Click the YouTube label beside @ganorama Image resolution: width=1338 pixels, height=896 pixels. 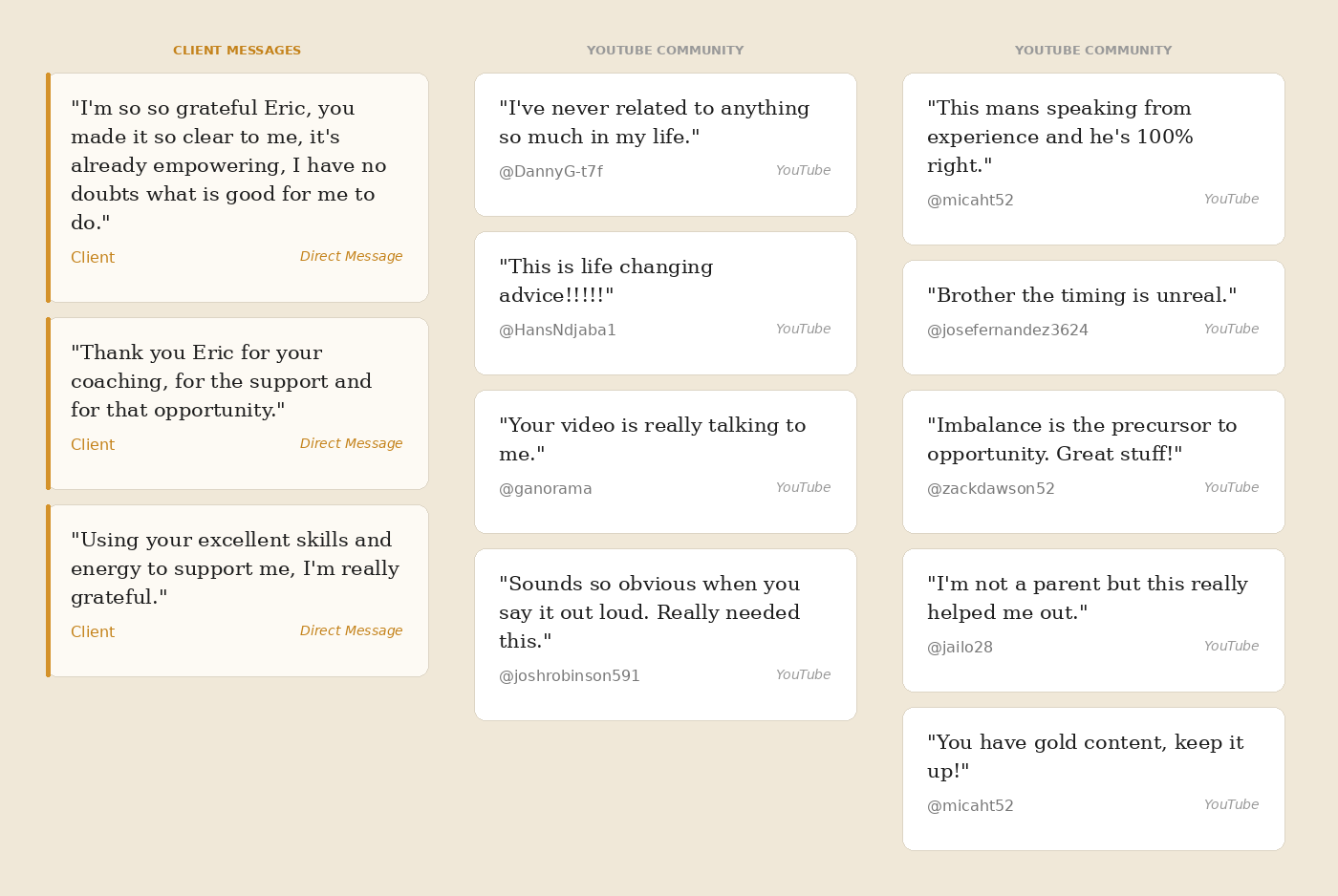pos(803,488)
